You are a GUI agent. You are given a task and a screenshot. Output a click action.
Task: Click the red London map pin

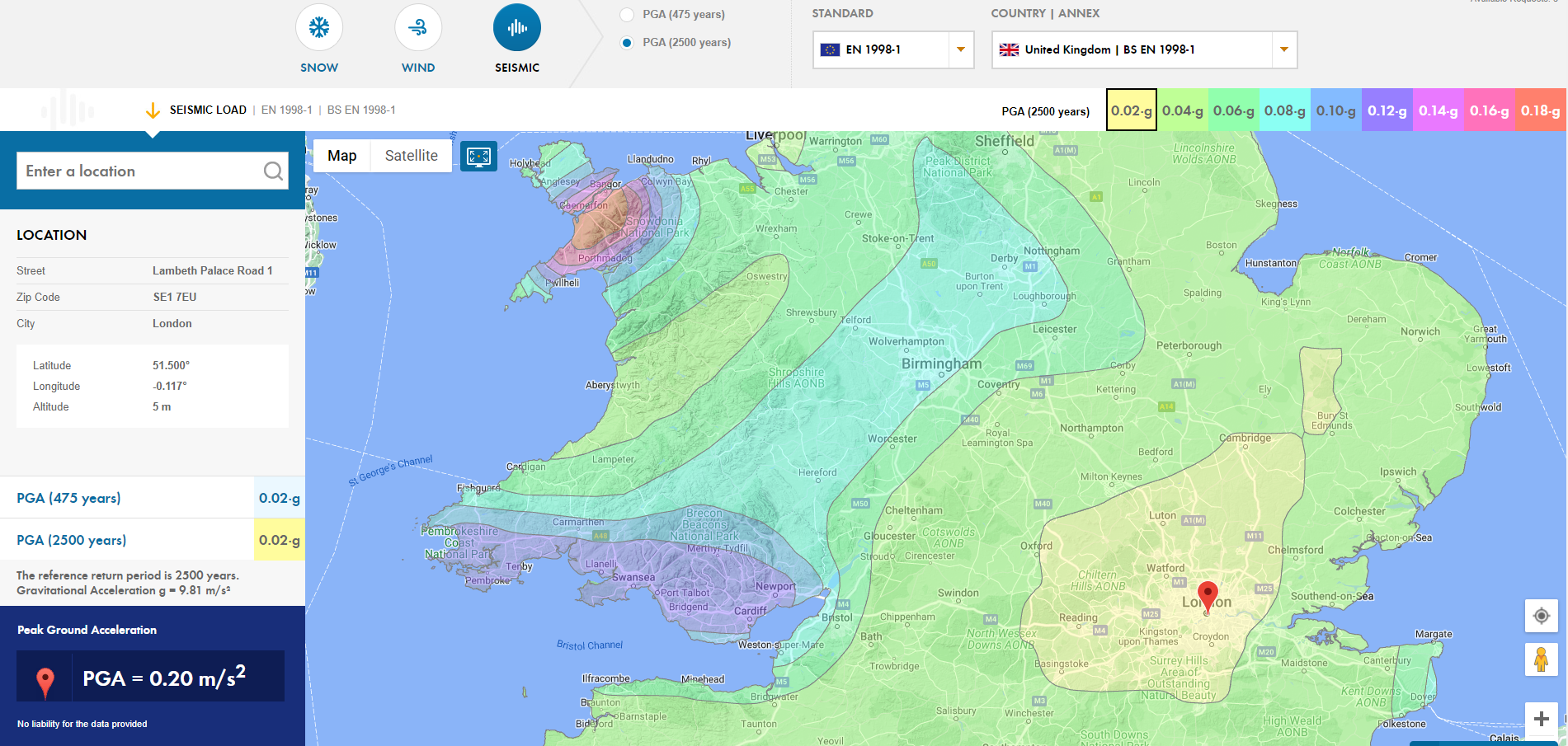1208,598
